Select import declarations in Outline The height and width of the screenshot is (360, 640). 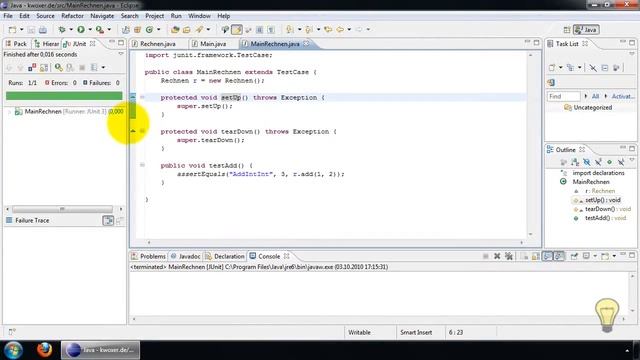[598, 173]
